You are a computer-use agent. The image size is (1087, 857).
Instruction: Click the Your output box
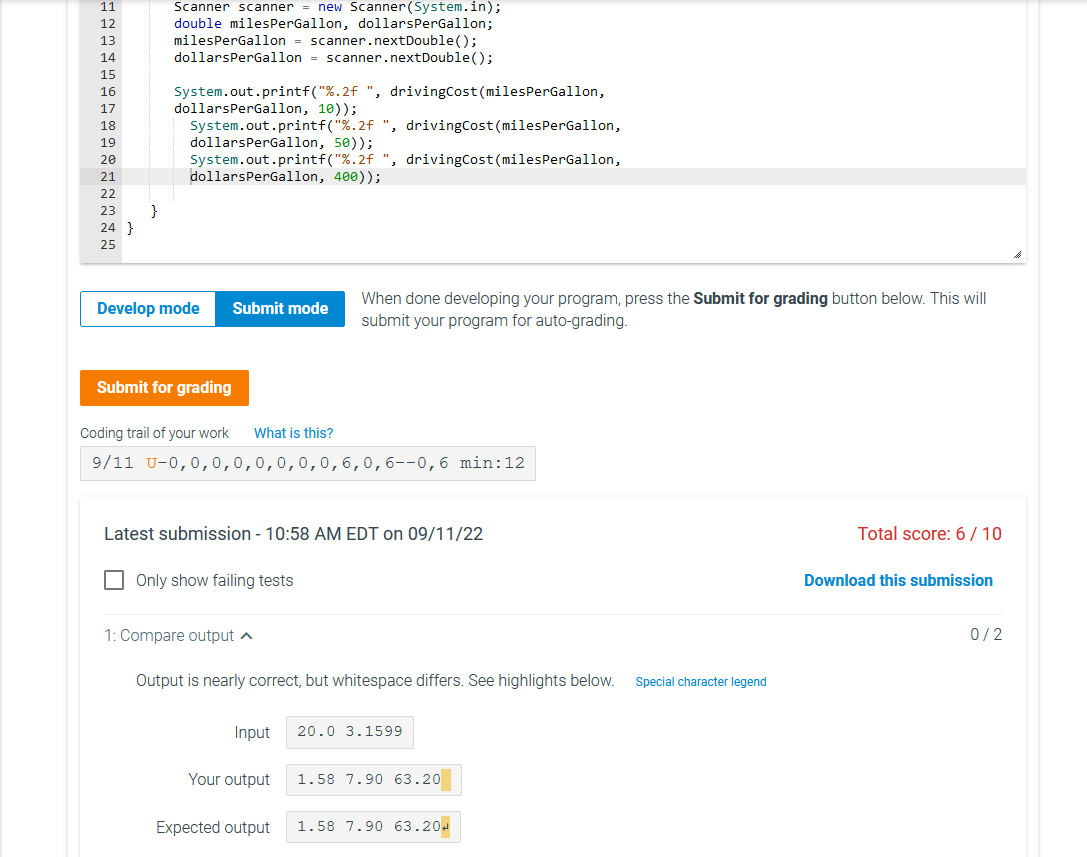point(374,780)
